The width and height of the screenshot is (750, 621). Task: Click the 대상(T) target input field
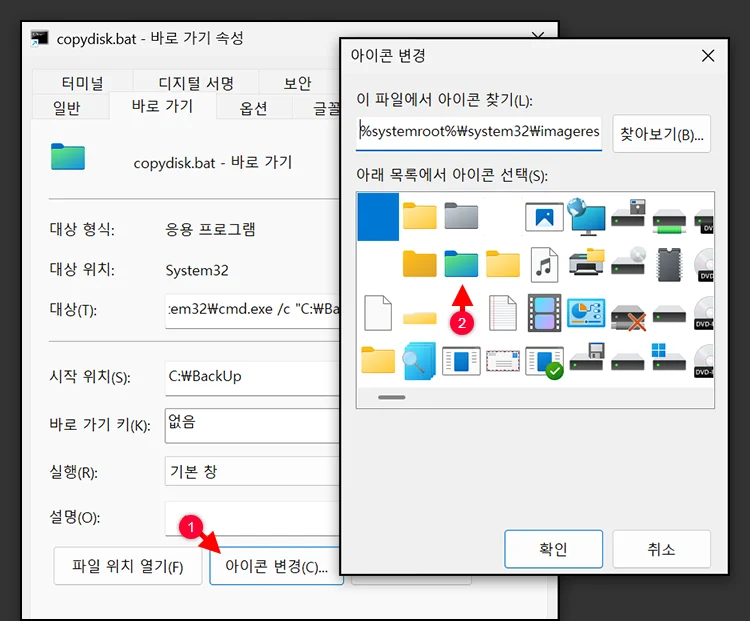point(253,310)
